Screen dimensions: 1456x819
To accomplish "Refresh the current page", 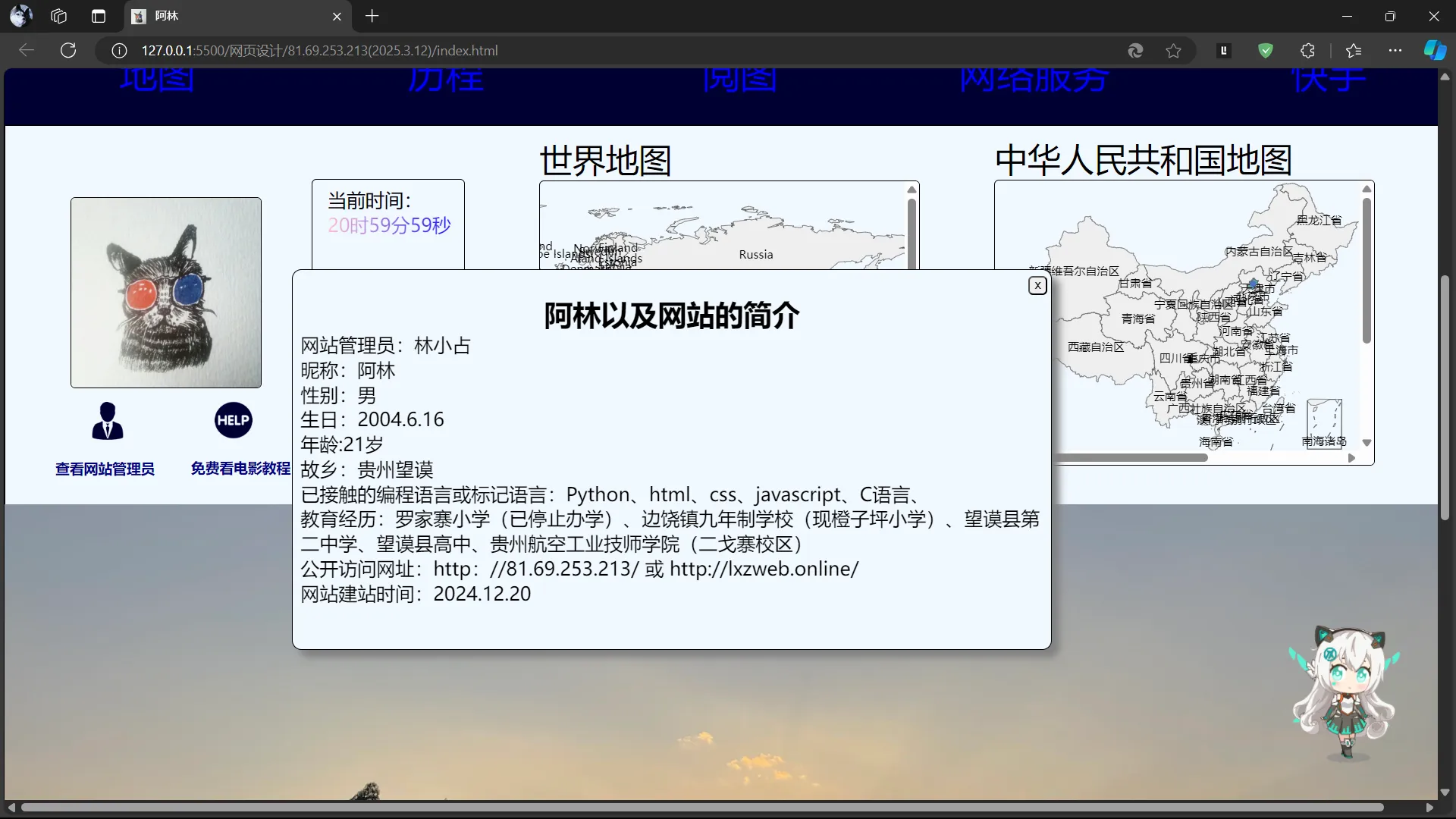I will 68,51.
